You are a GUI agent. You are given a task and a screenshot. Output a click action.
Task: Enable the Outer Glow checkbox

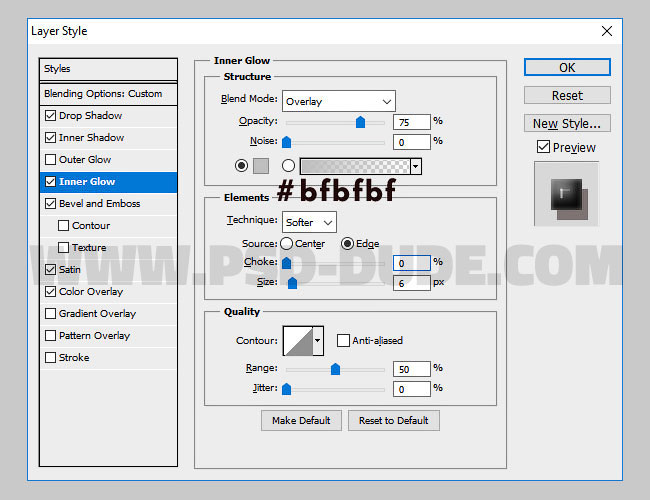[50, 159]
